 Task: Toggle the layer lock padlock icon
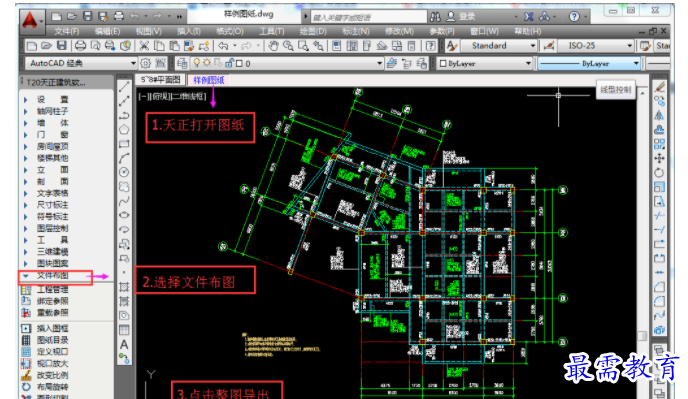pos(229,64)
